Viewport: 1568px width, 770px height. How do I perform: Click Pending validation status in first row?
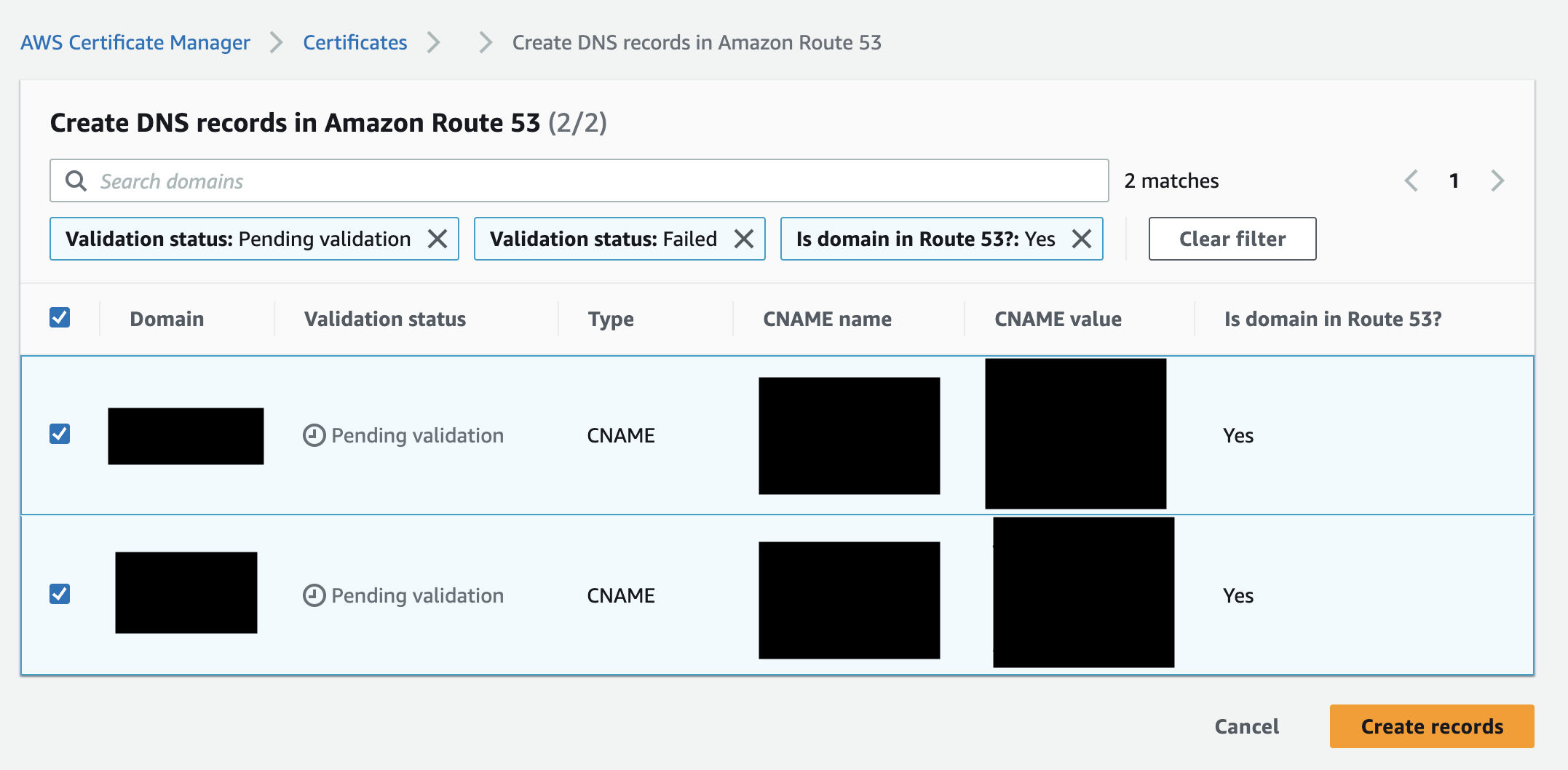point(417,435)
